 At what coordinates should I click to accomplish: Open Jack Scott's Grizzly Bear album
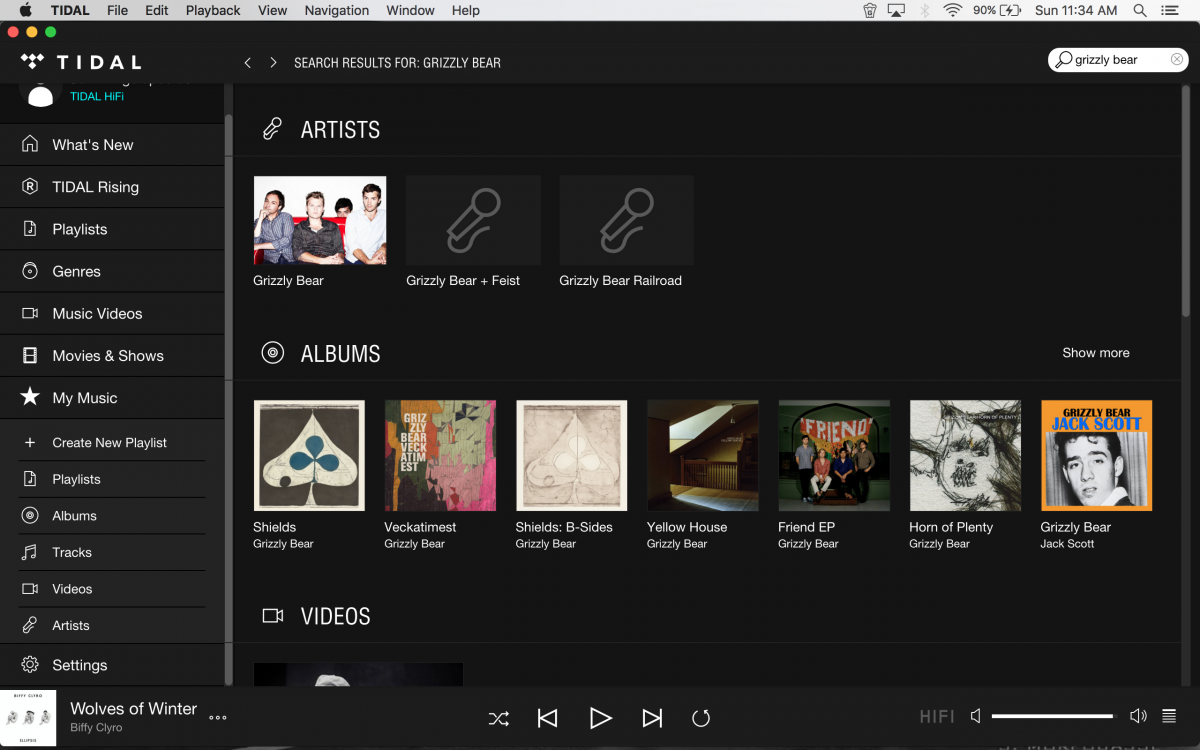click(1096, 456)
